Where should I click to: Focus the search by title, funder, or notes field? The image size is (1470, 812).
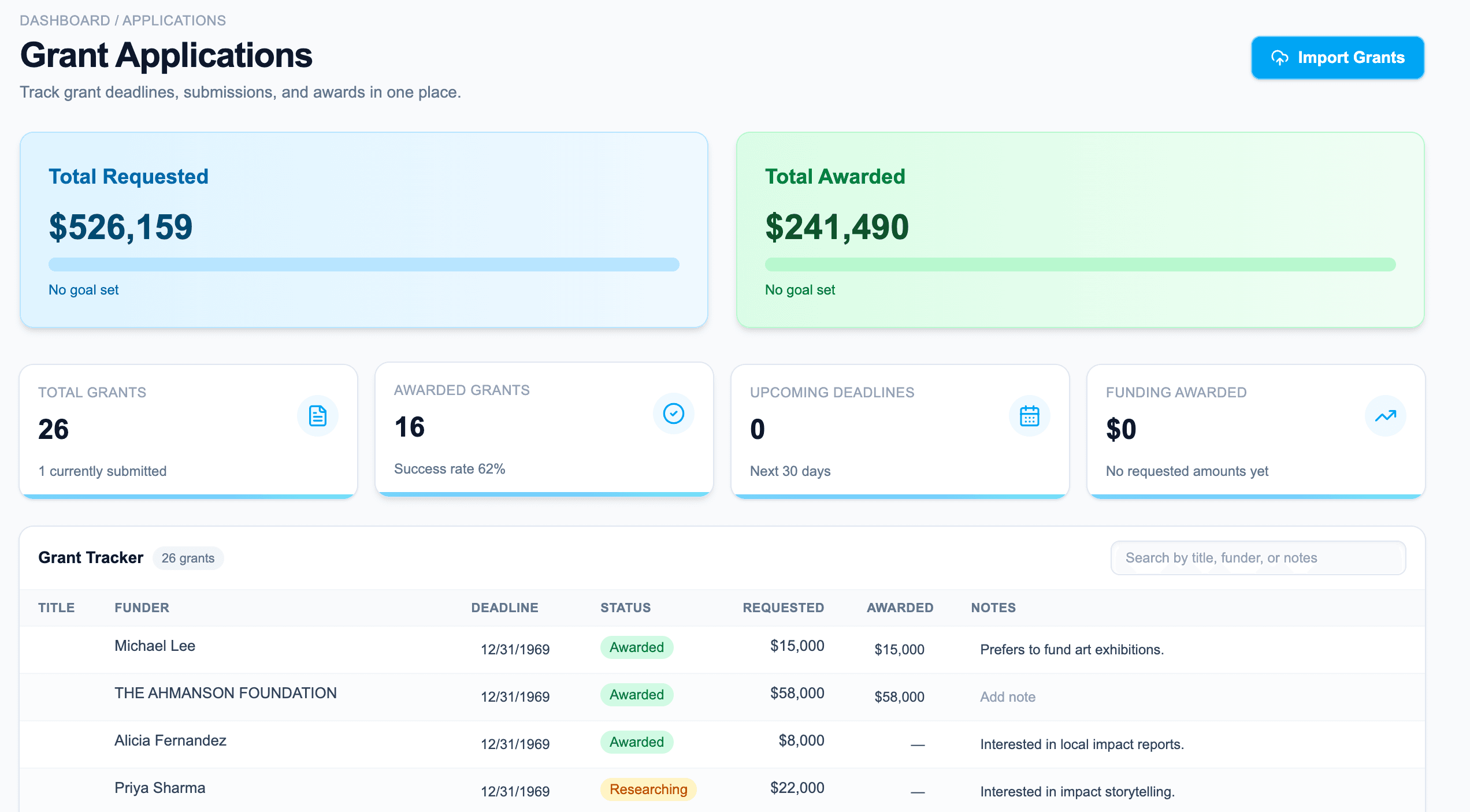pyautogui.click(x=1258, y=558)
